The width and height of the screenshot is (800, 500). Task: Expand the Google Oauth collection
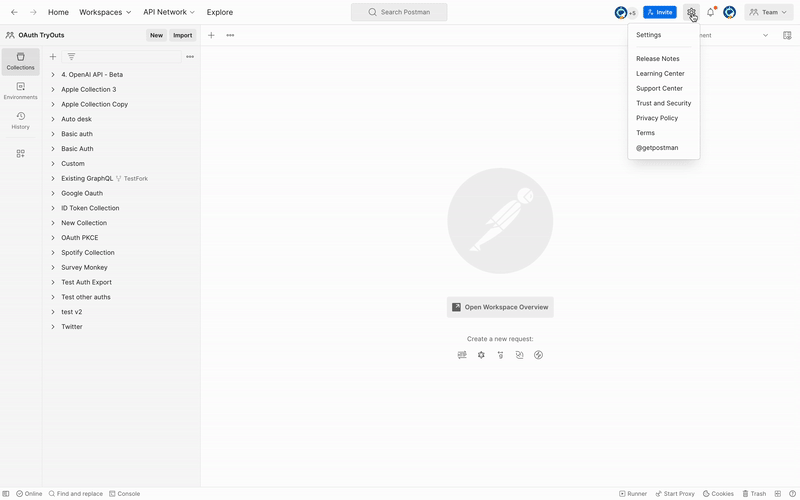coord(53,193)
